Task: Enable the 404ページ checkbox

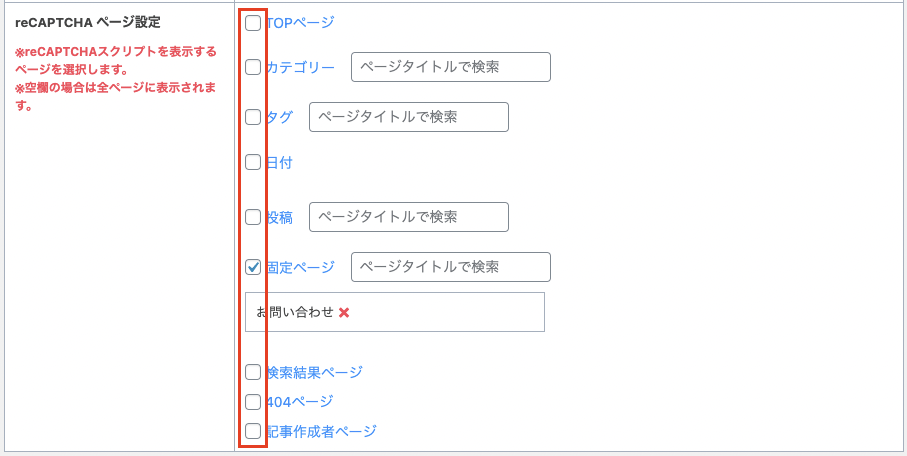Action: click(253, 402)
